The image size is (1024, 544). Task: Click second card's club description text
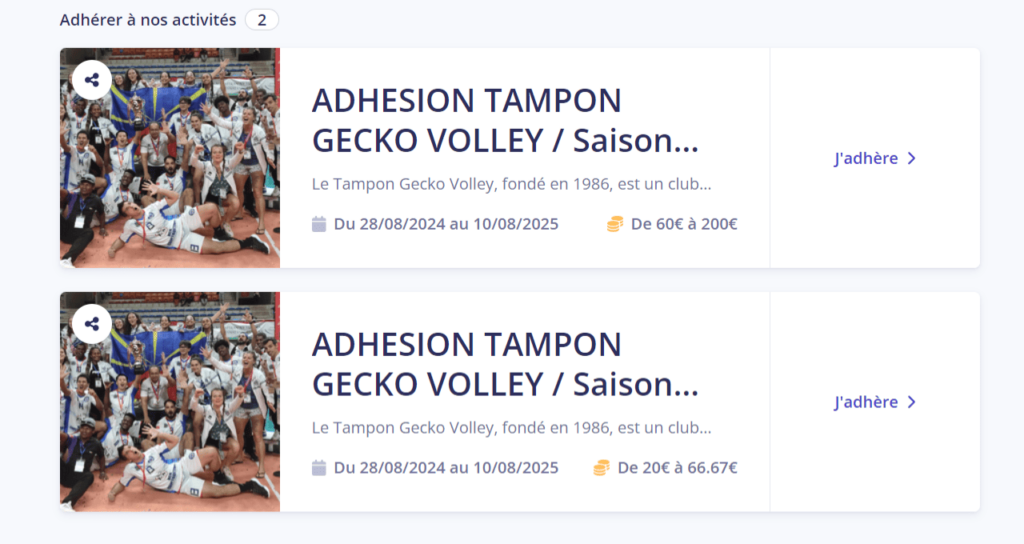(511, 428)
